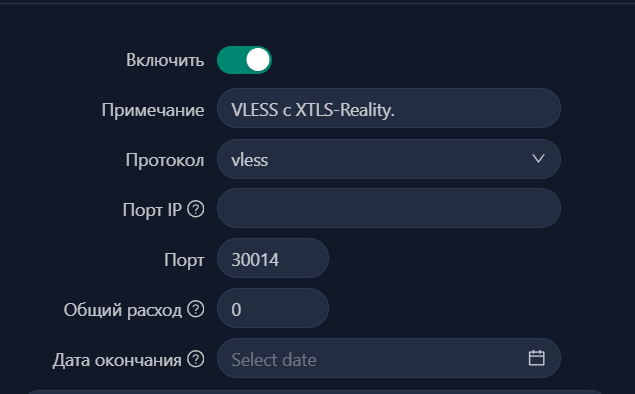The height and width of the screenshot is (394, 635).
Task: Click the Дата окончания label text
Action: (x=117, y=360)
